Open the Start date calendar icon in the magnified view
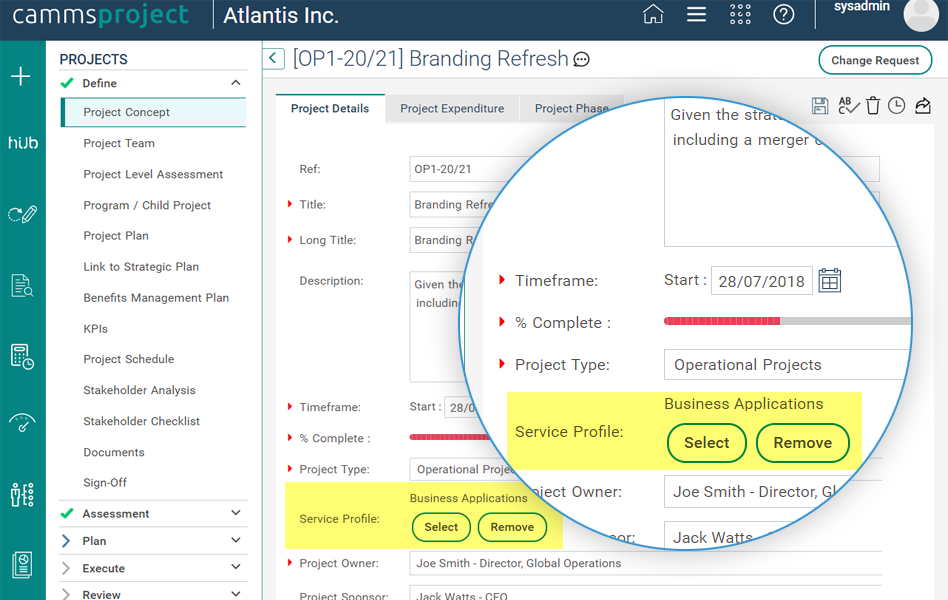Screen dimensions: 948x600 830,281
